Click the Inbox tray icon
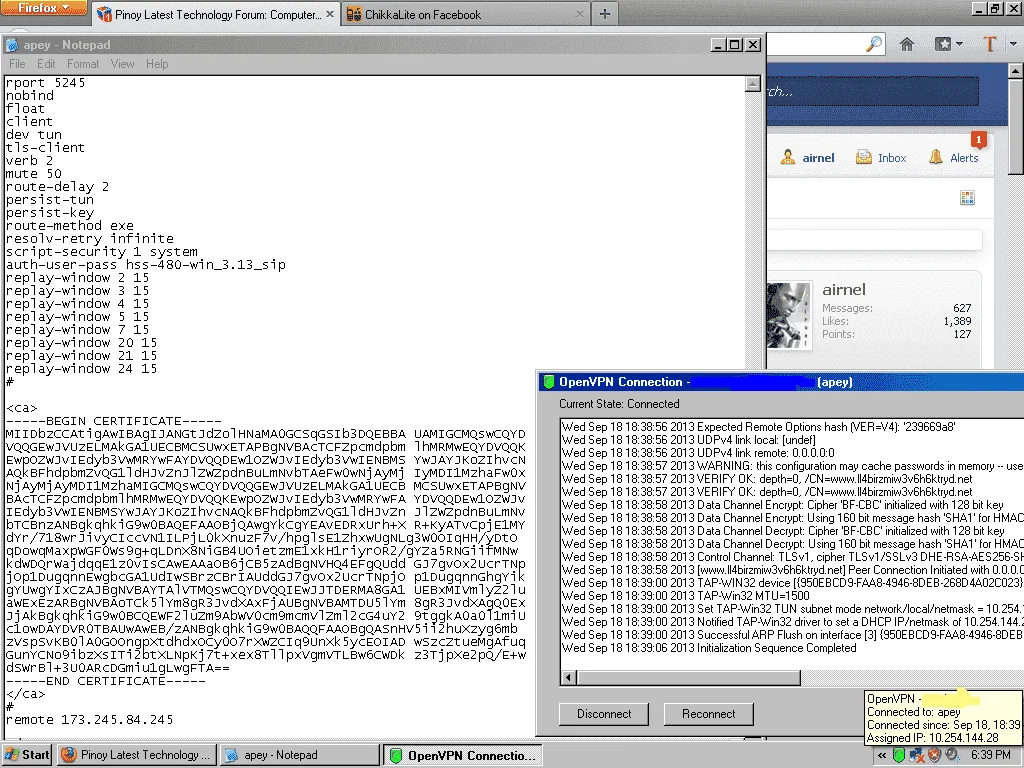The width and height of the screenshot is (1024, 768). [864, 157]
